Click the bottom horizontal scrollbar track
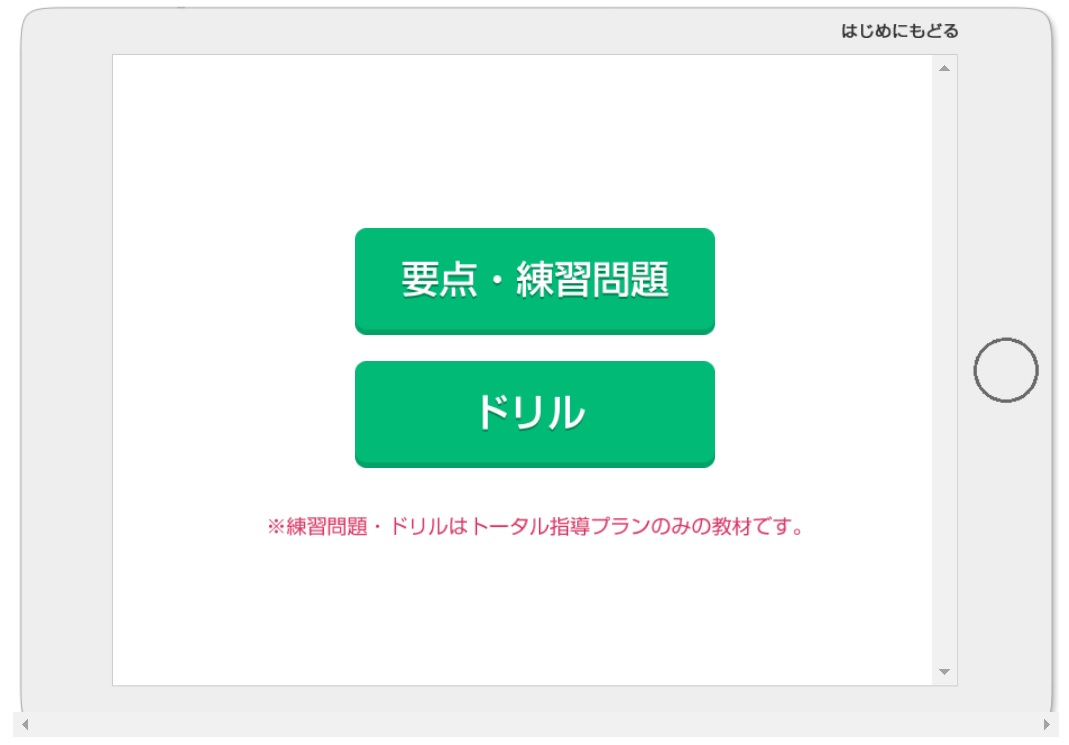Image resolution: width=1069 pixels, height=745 pixels. click(535, 725)
